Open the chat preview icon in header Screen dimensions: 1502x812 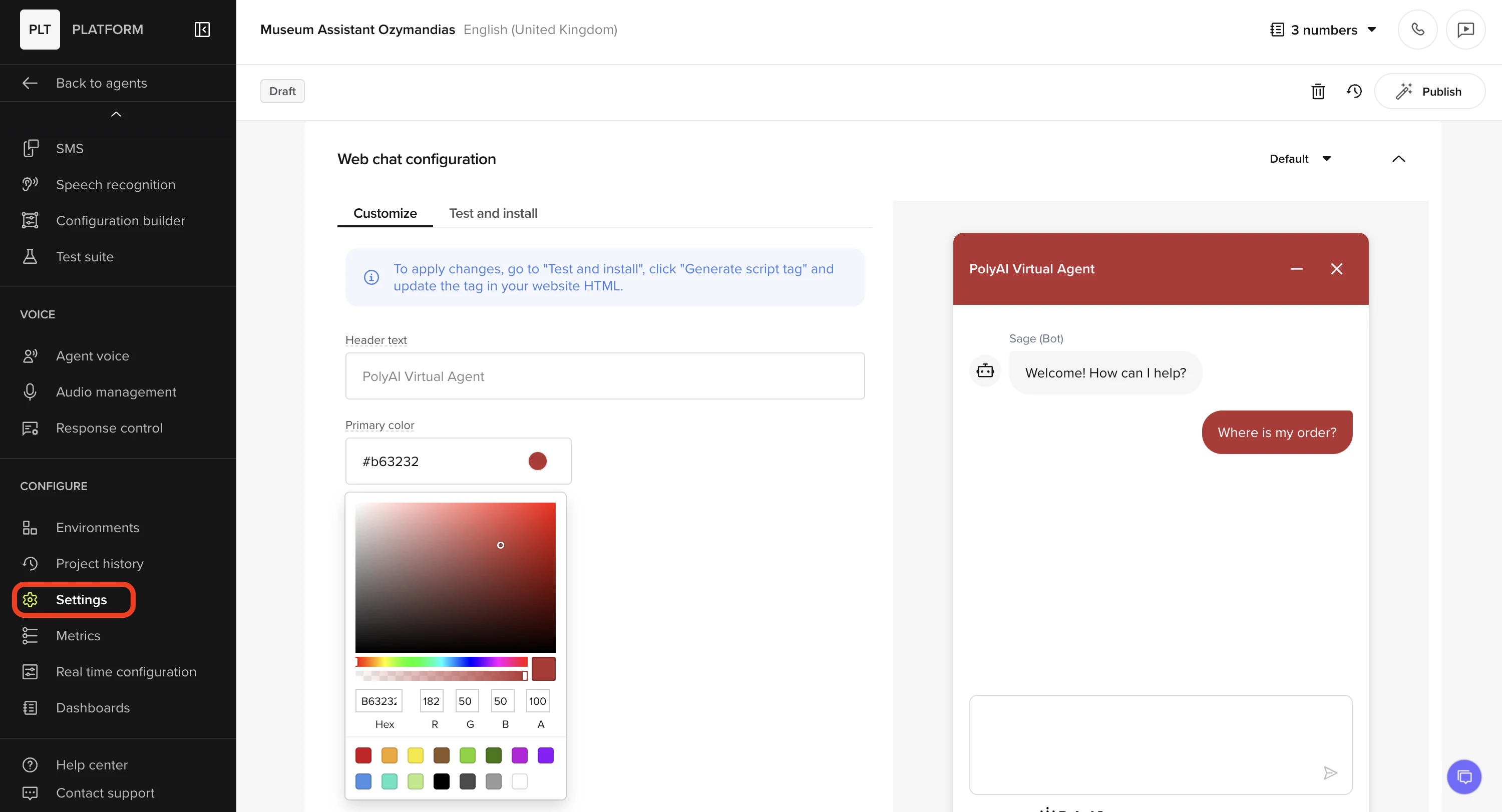[x=1465, y=30]
